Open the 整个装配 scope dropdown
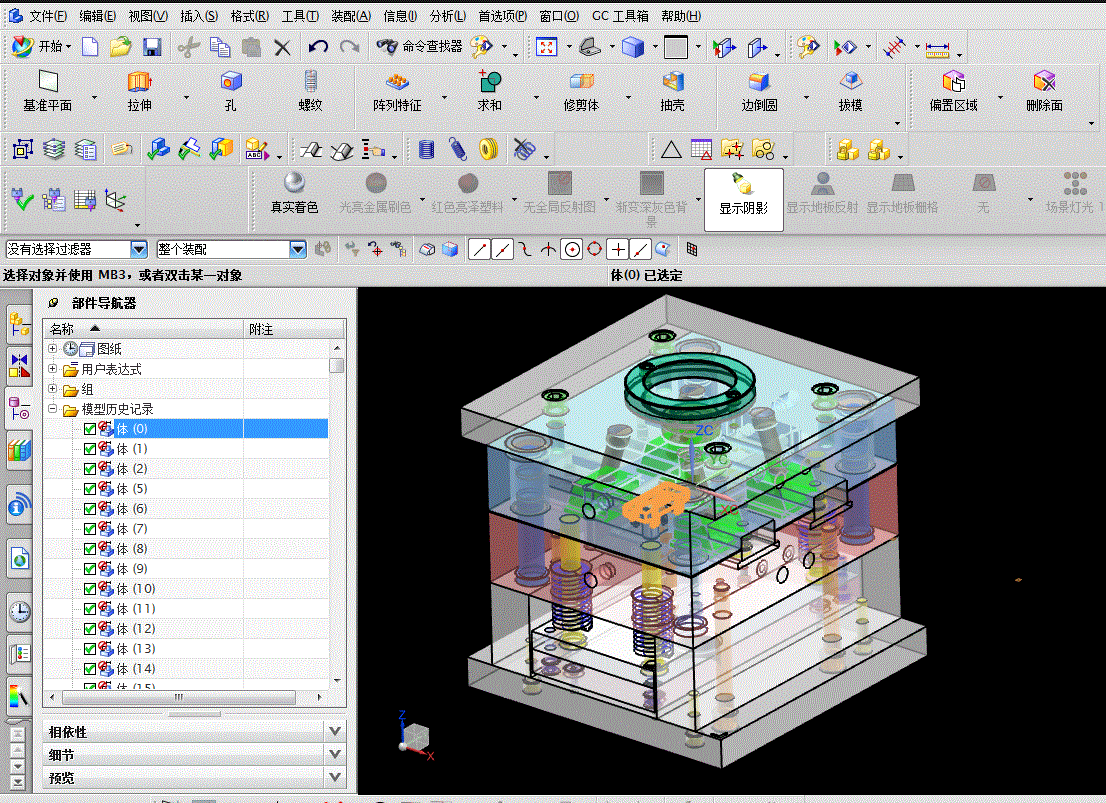 [298, 249]
